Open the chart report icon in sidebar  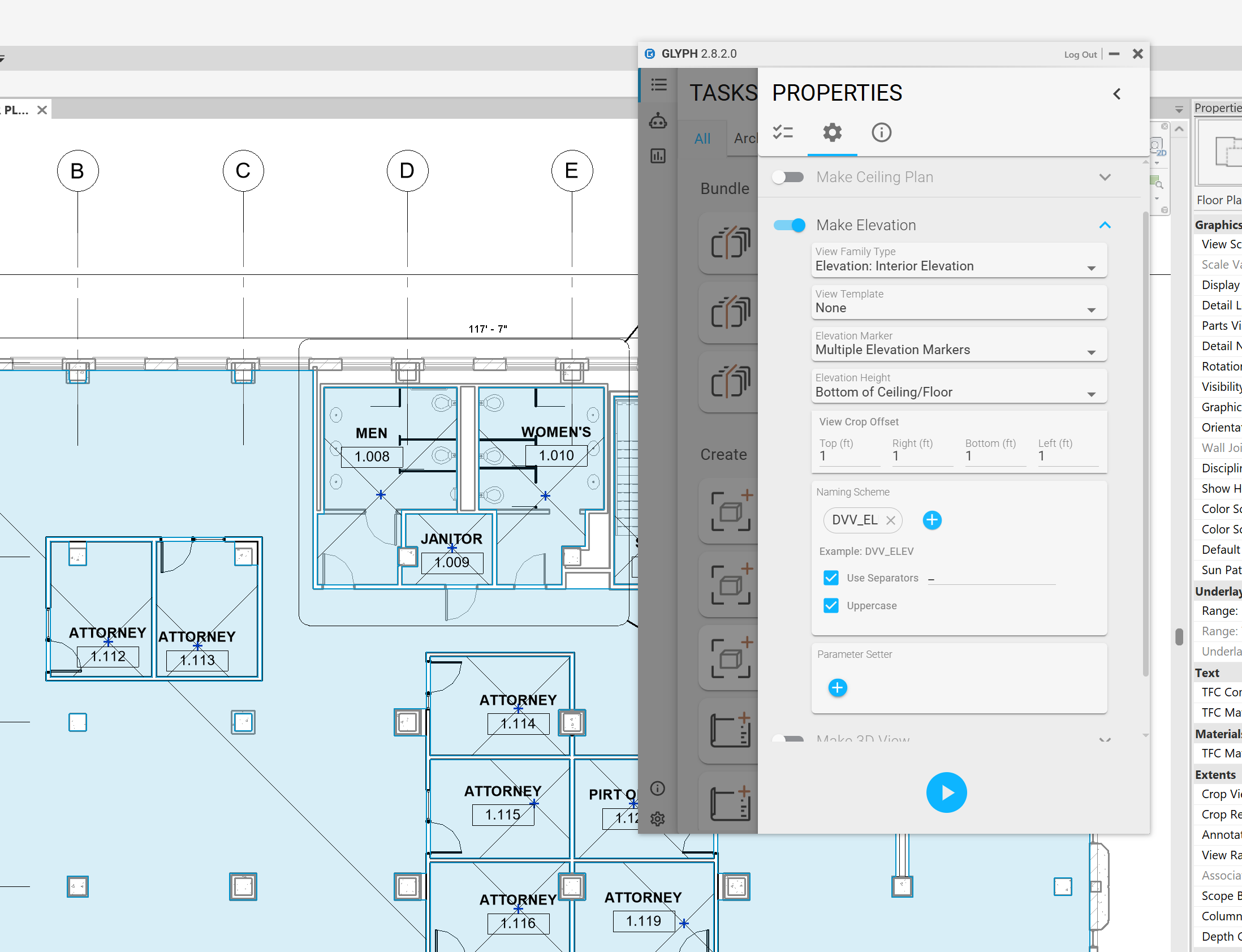(x=658, y=156)
